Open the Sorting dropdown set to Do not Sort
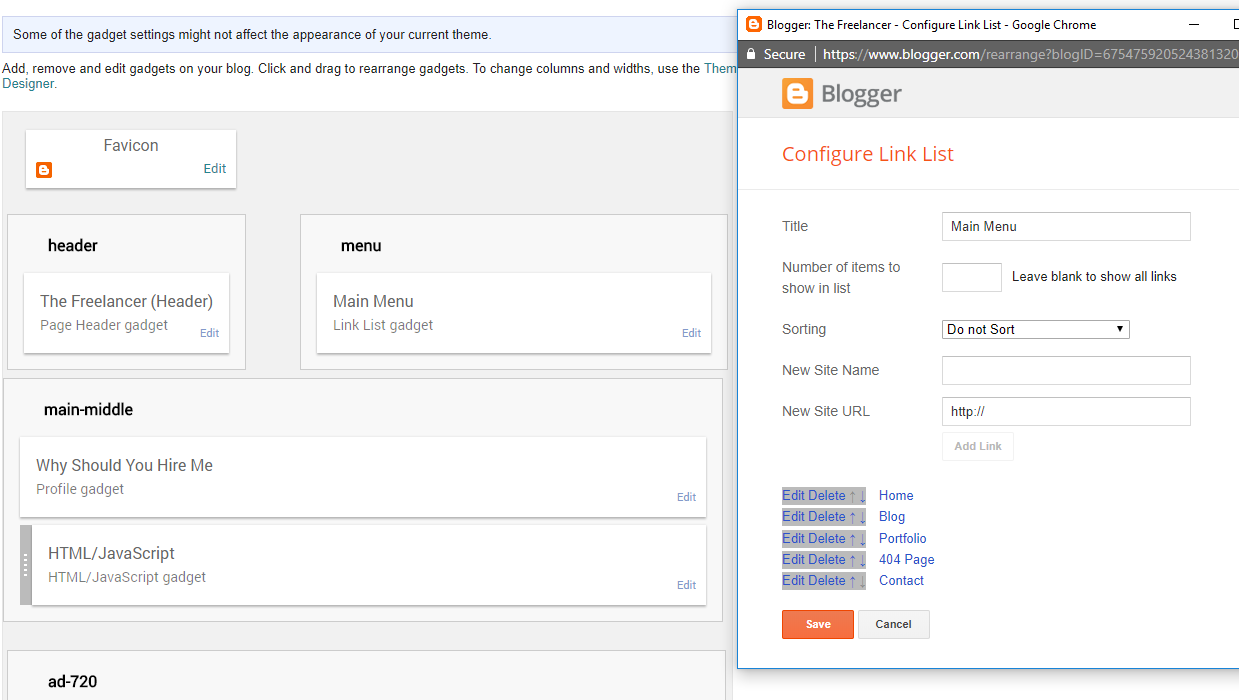Screen dimensions: 1239x700 click(x=1036, y=329)
